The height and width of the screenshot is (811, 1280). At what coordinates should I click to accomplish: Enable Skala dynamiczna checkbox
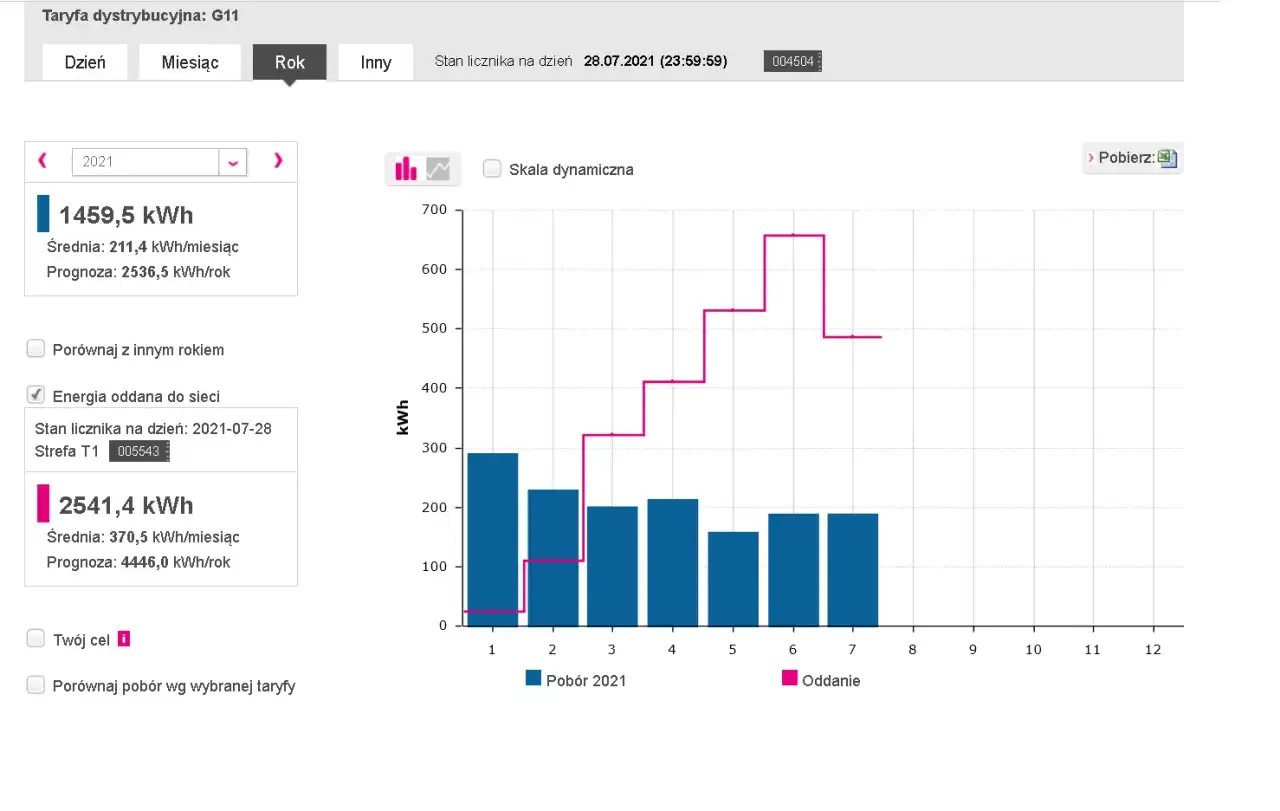[492, 169]
